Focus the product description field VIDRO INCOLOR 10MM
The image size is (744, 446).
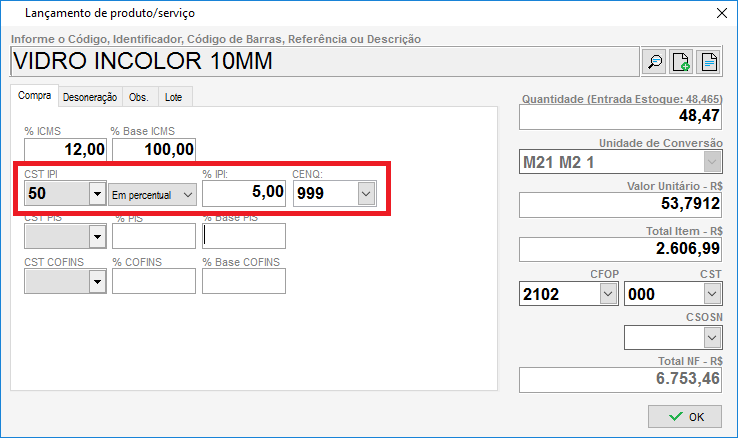click(x=320, y=62)
